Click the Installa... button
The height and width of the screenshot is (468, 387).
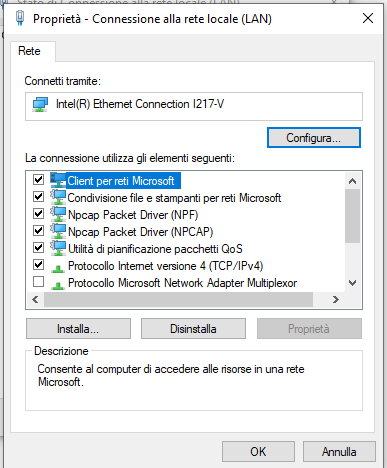click(78, 329)
